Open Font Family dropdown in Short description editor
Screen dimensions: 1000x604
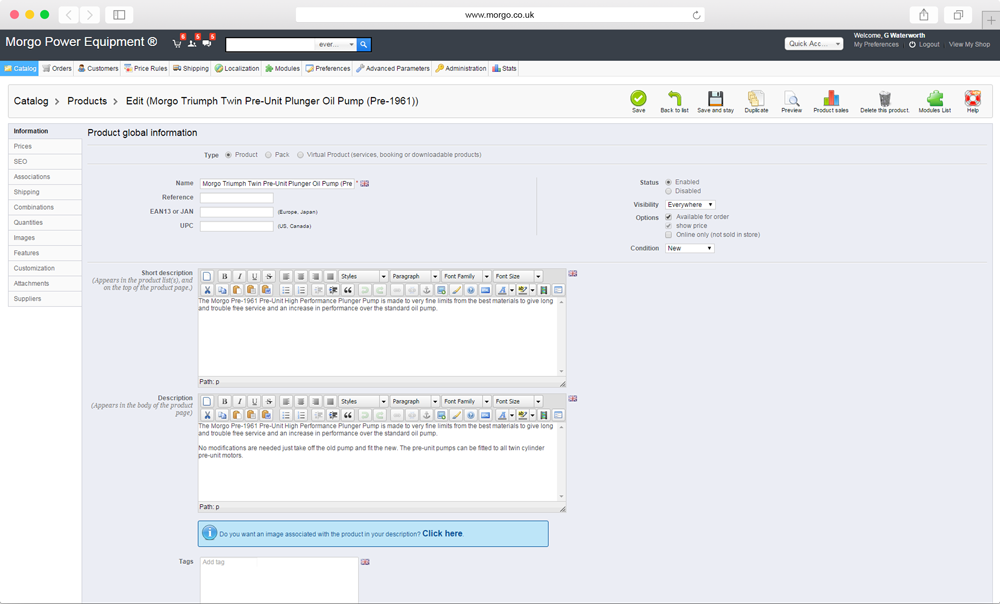[x=466, y=276]
